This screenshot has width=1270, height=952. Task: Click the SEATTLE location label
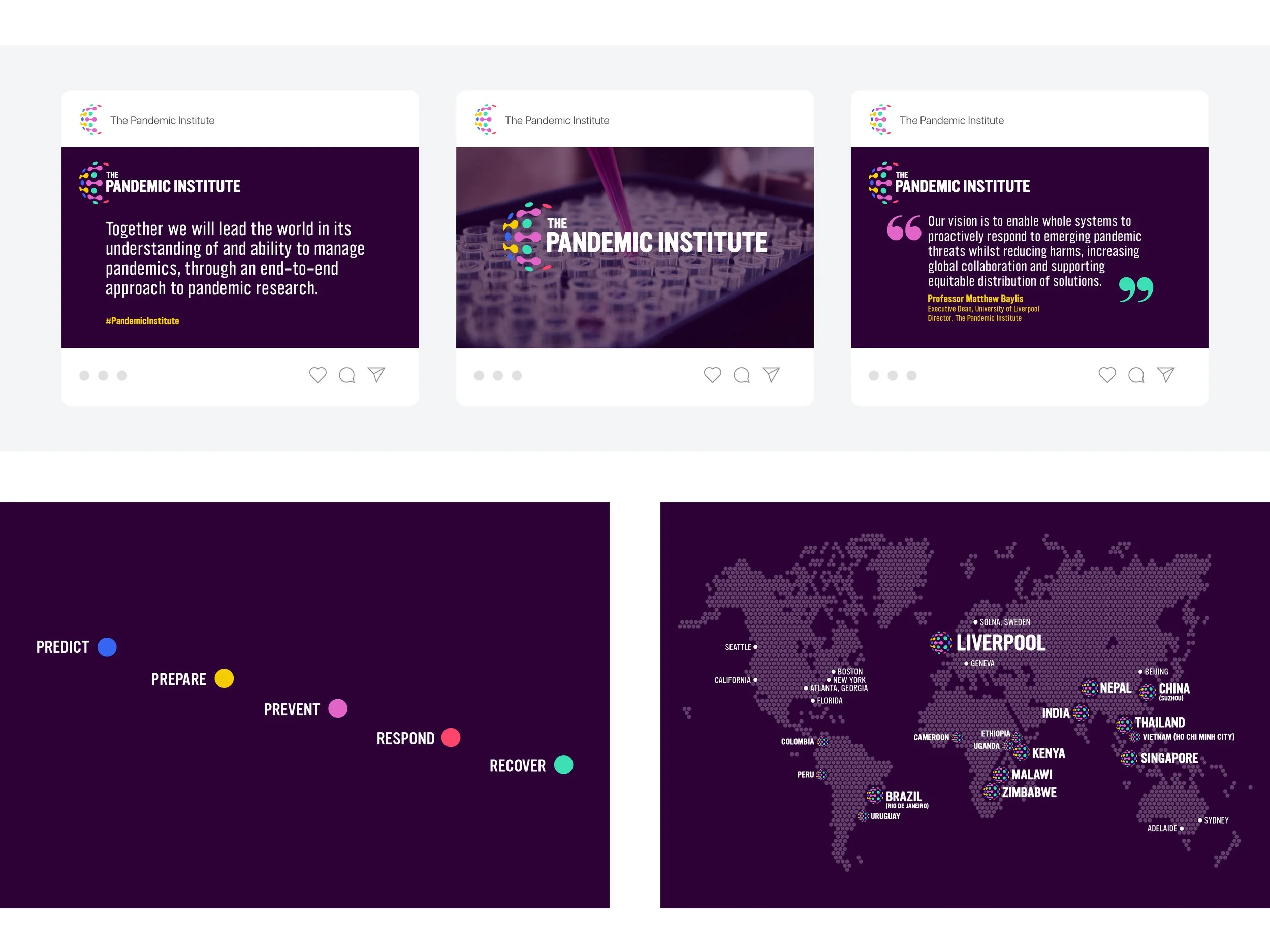pyautogui.click(x=738, y=647)
